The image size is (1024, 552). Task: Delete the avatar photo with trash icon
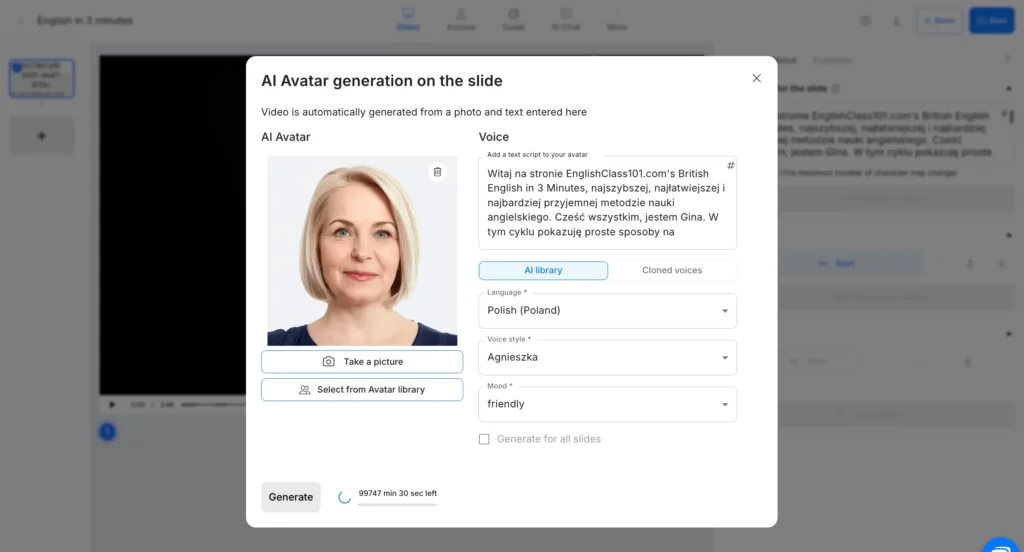pyautogui.click(x=437, y=172)
